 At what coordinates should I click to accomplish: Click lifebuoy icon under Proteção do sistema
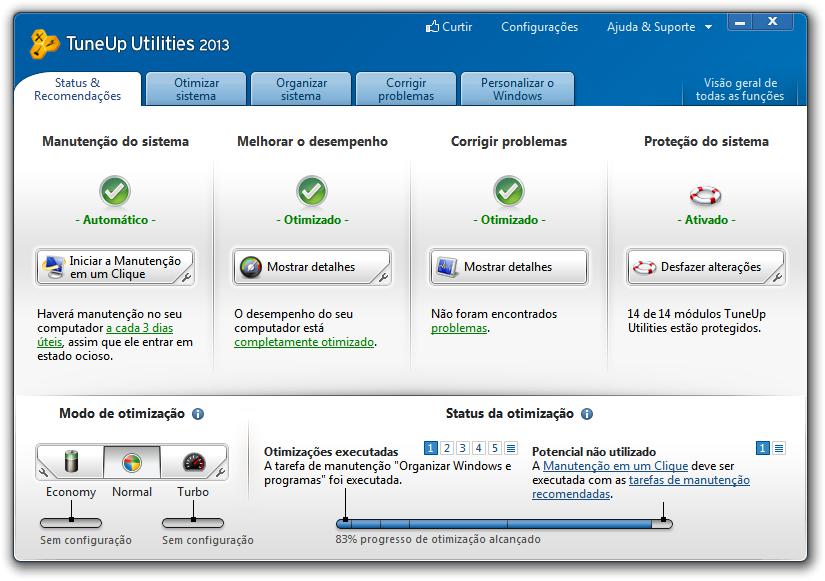coord(706,195)
